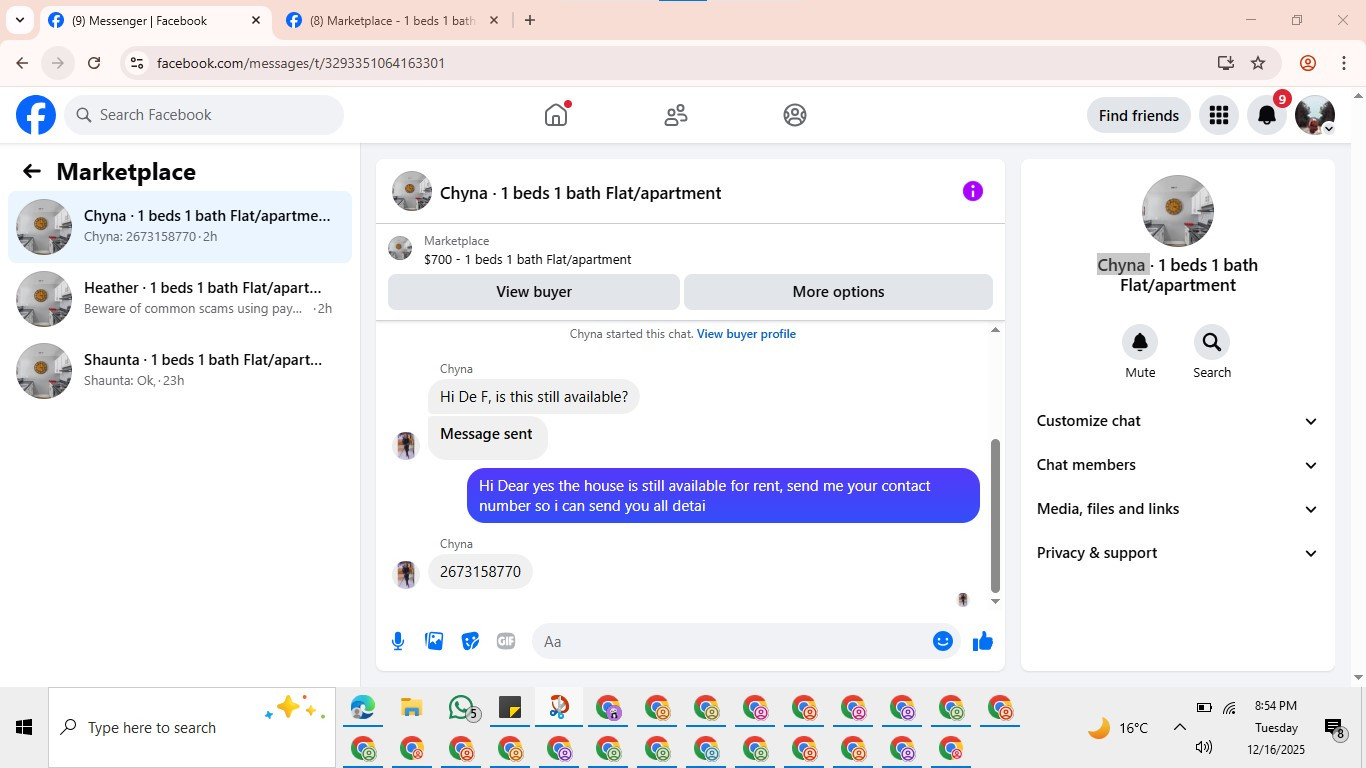The width and height of the screenshot is (1366, 768).
Task: Expand the Privacy & support section
Action: [1178, 553]
